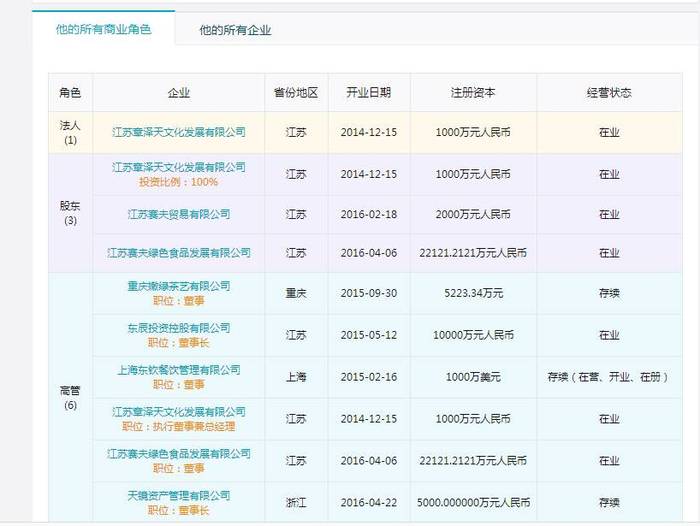Open the 江苏赛夫贸易有限公司 company link
The image size is (700, 526).
point(179,214)
